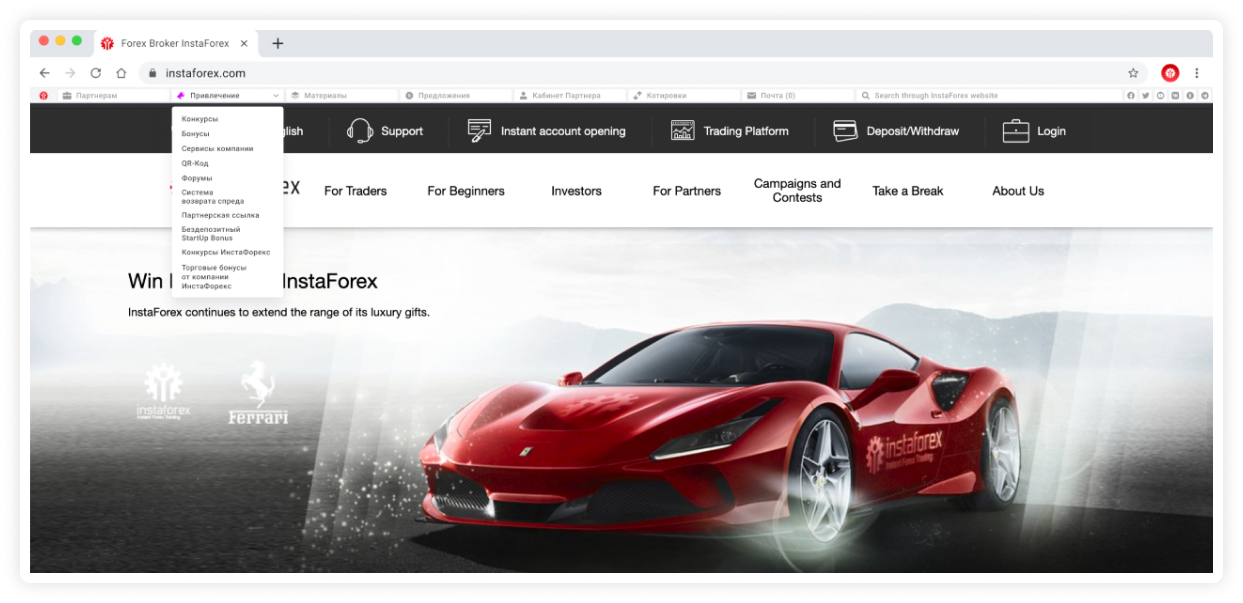Click the Instant account opening icon
The image size is (1243, 603).
[480, 131]
